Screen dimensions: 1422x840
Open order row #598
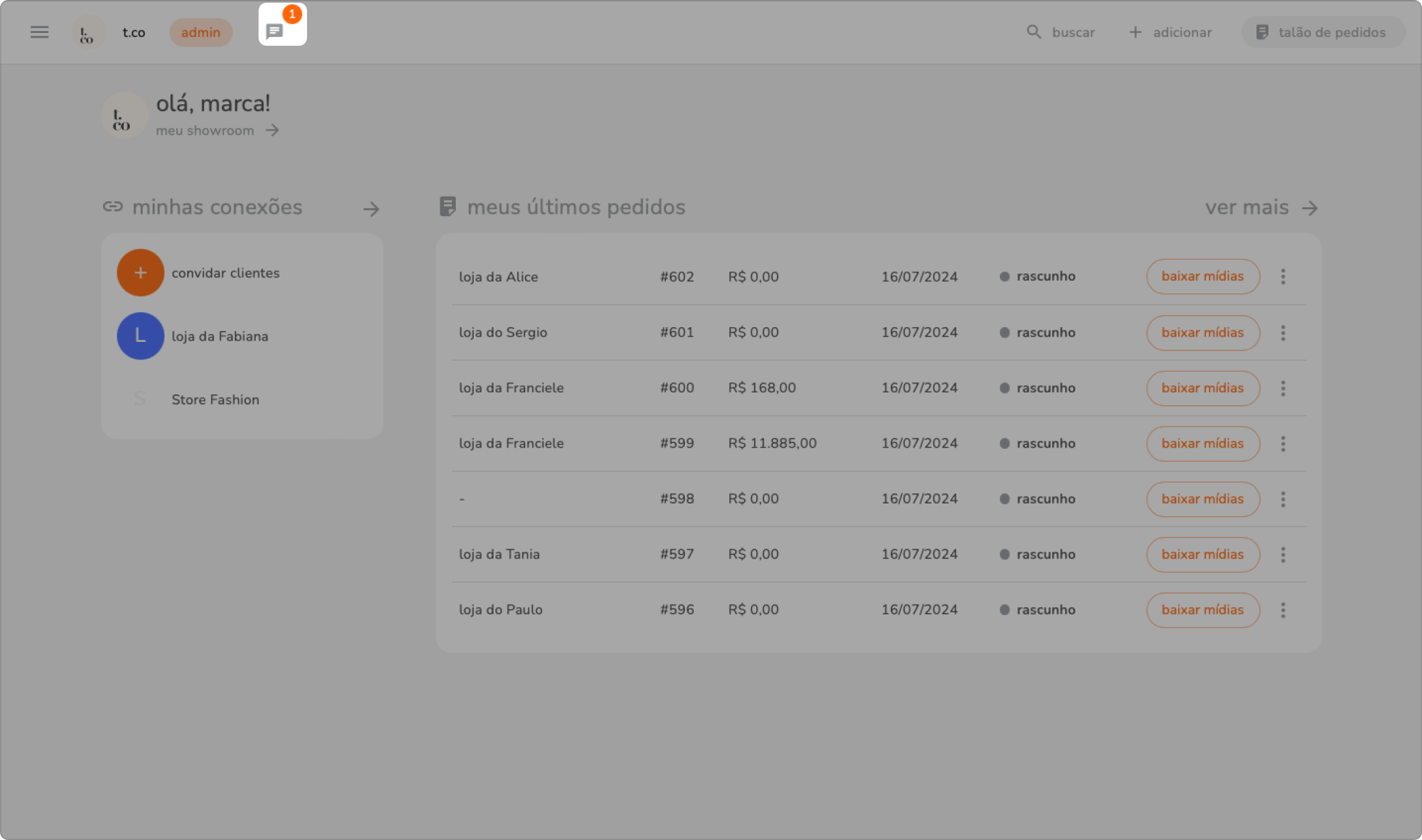coord(676,499)
